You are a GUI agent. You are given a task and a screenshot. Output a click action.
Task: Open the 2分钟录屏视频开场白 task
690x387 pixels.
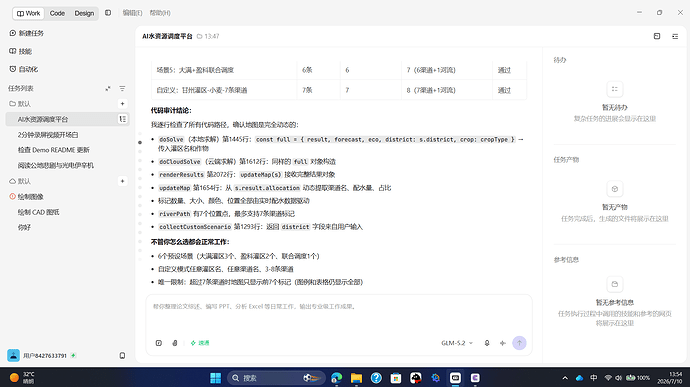[x=48, y=135]
